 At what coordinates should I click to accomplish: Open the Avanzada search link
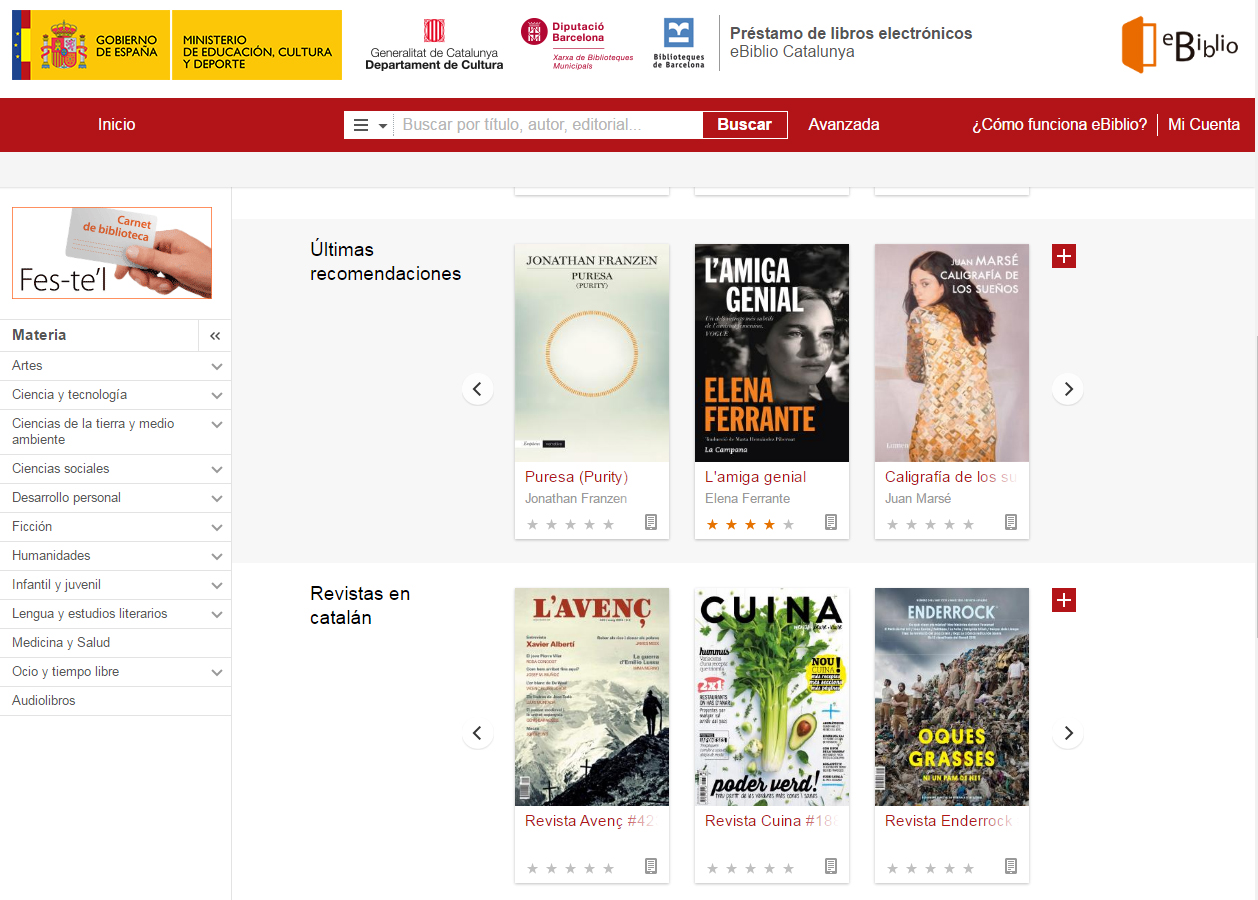coord(843,125)
